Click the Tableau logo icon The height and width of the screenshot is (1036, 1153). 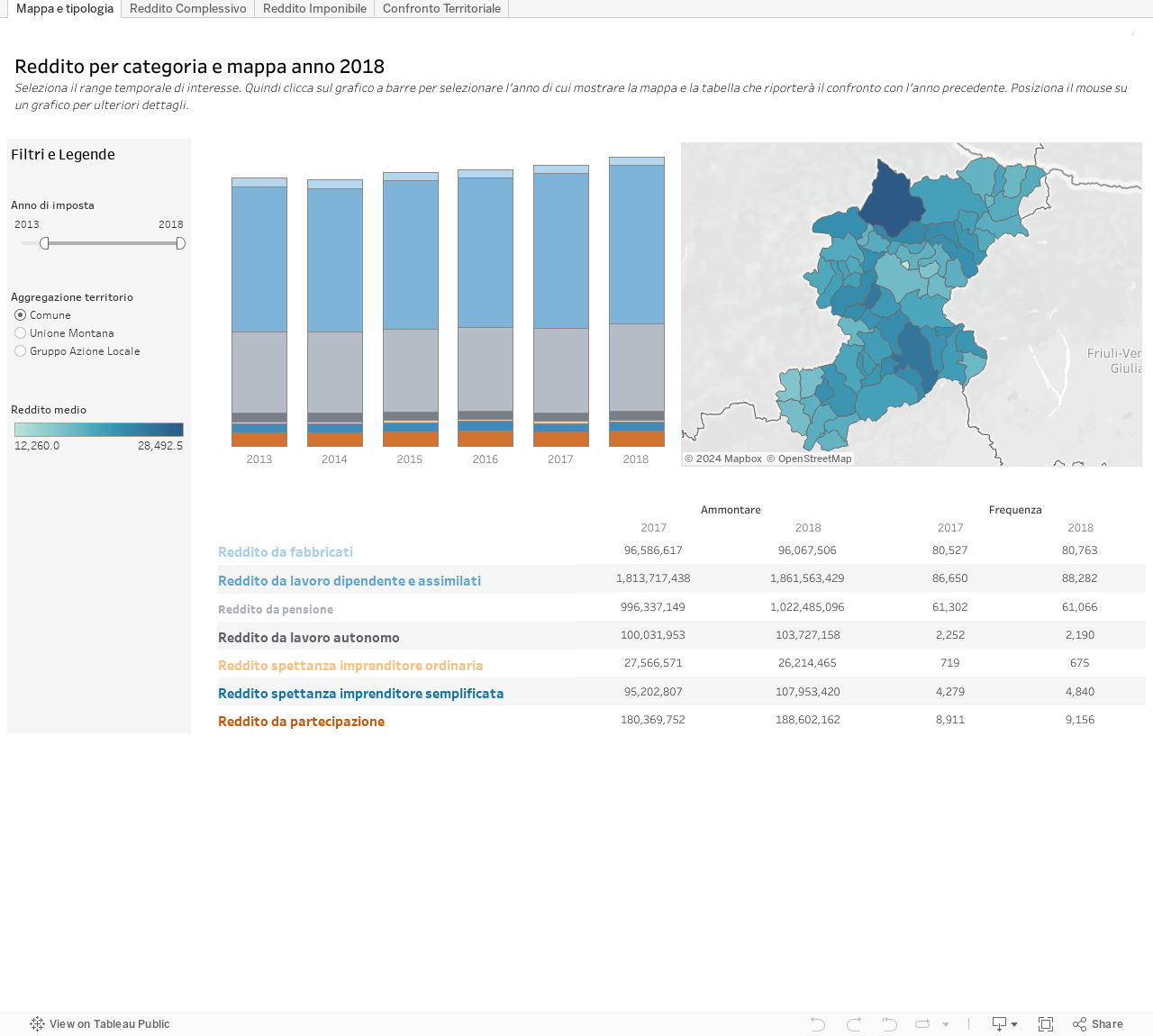[37, 1023]
